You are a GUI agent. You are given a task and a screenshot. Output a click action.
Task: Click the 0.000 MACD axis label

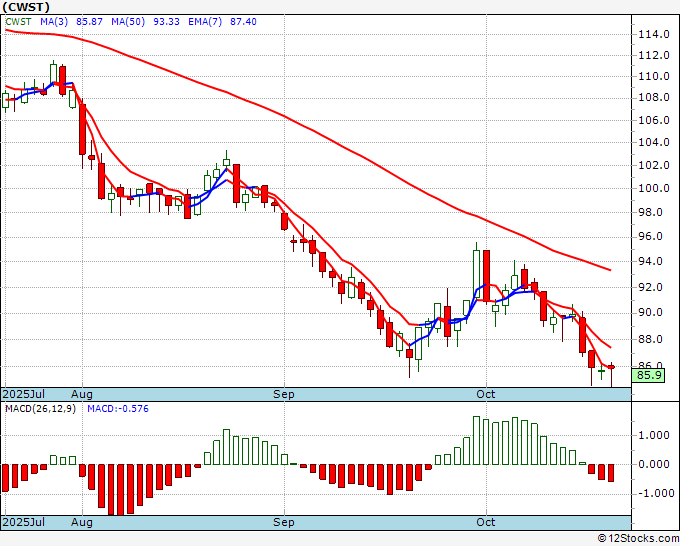[654, 464]
